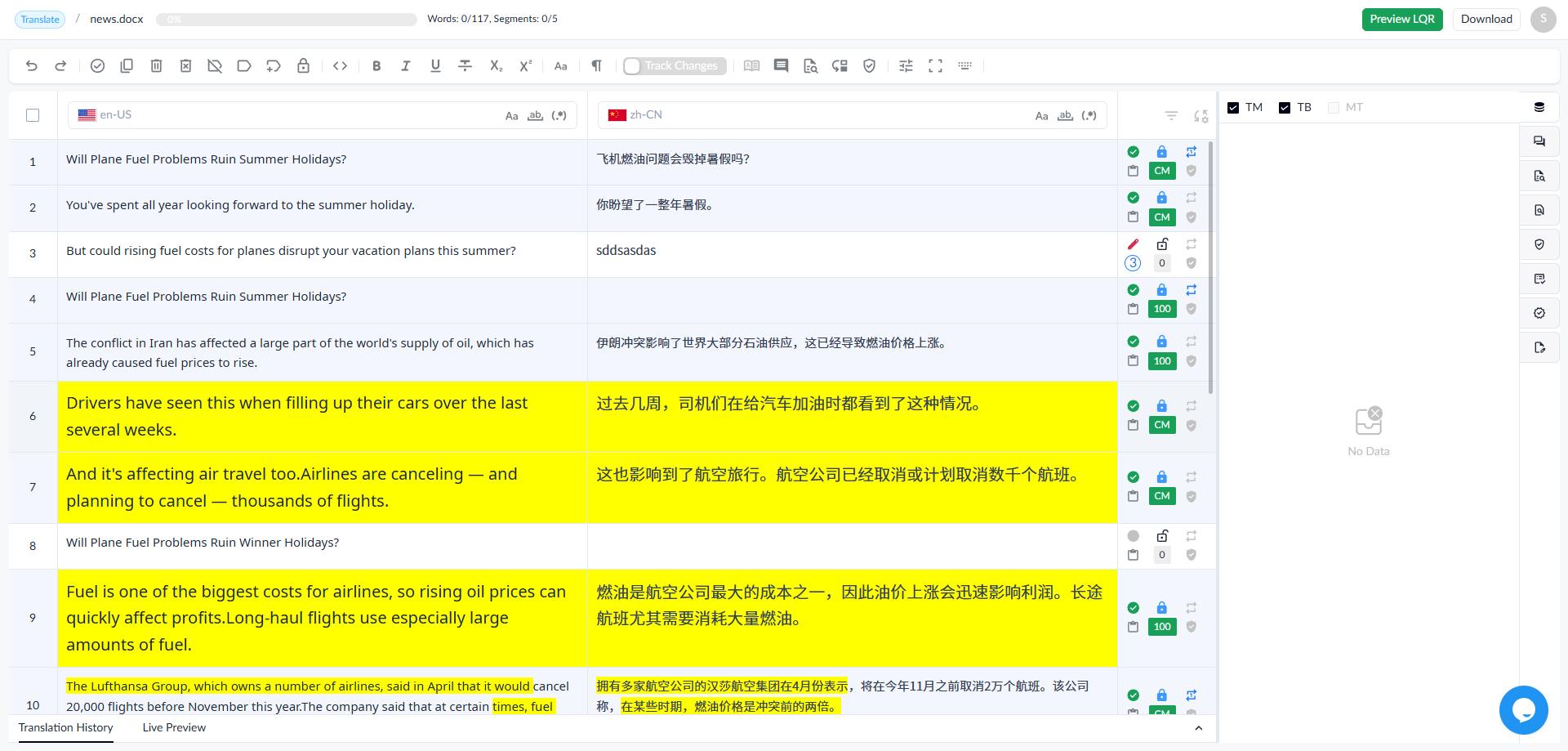Toggle regex option in zh-CN target filter
1568x751 pixels.
coord(1089,116)
